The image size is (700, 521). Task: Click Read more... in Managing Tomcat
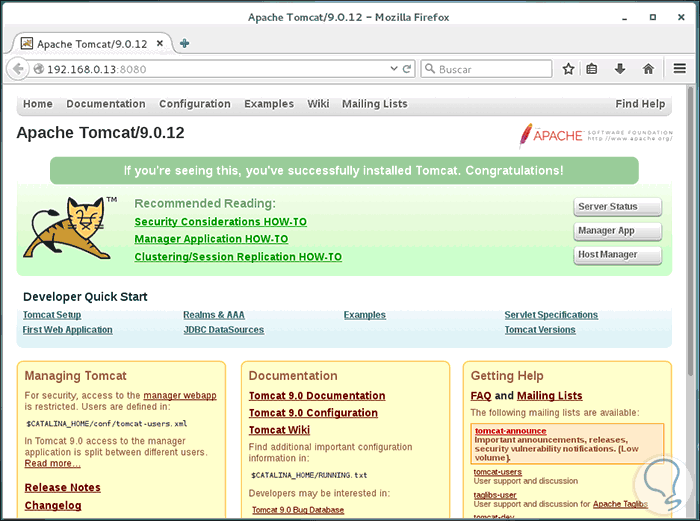pyautogui.click(x=53, y=463)
